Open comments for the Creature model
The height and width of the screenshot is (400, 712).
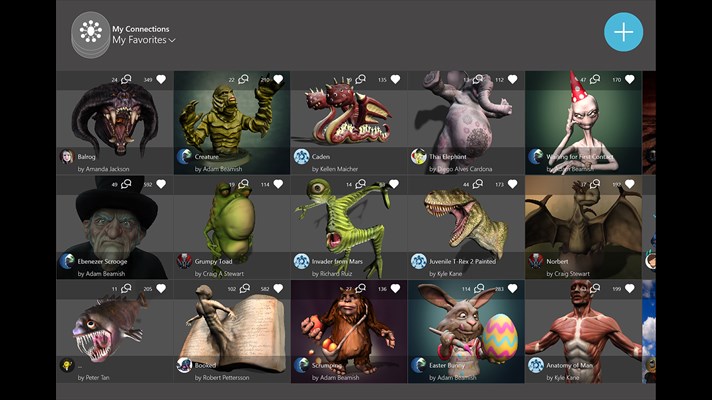click(x=243, y=79)
